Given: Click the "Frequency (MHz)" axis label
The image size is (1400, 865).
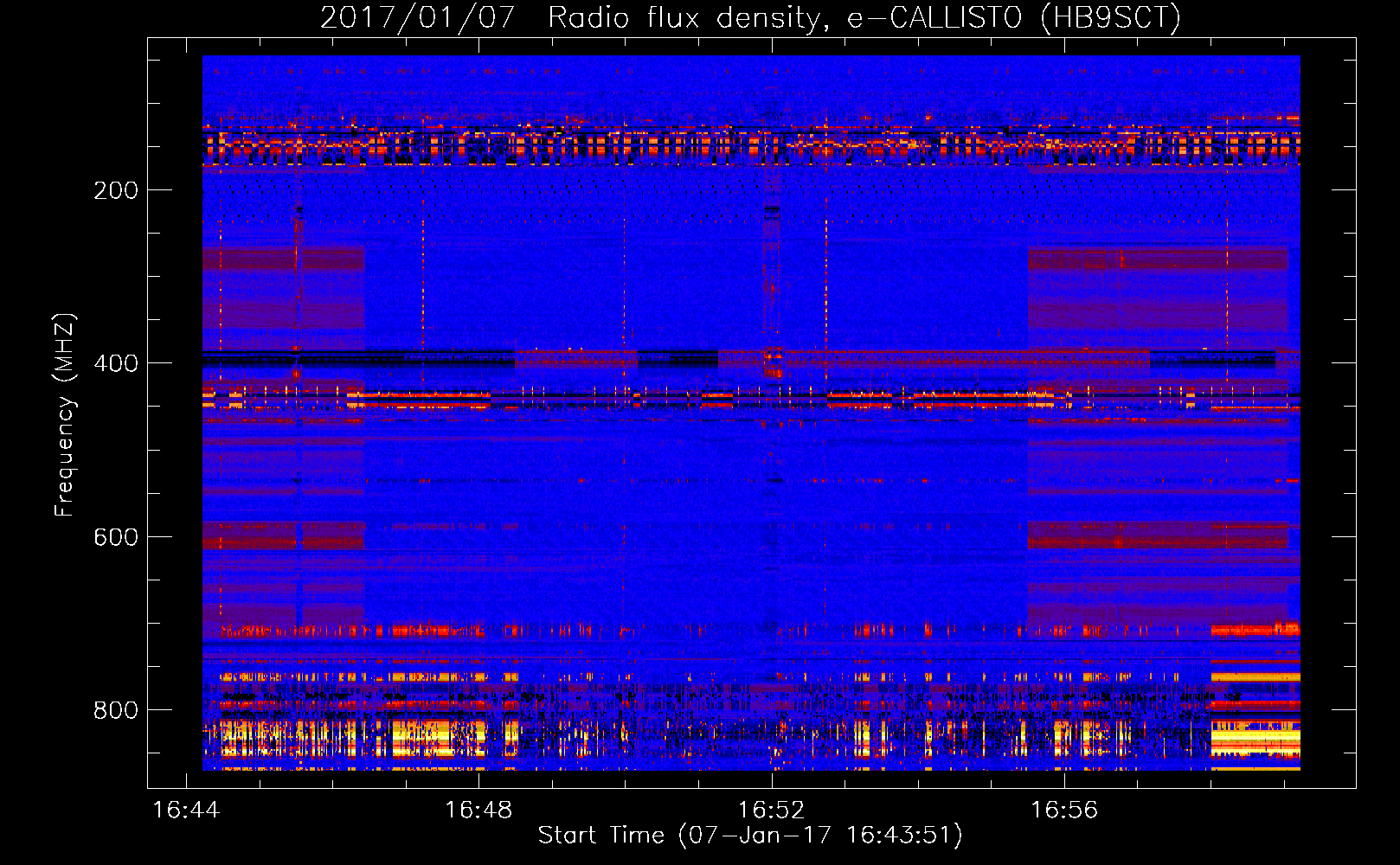Looking at the screenshot, I should pos(65,415).
